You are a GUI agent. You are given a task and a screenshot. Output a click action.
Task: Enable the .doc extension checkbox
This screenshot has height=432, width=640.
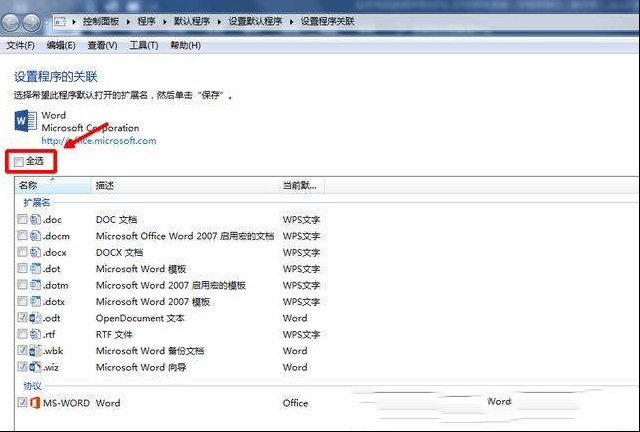coord(22,219)
